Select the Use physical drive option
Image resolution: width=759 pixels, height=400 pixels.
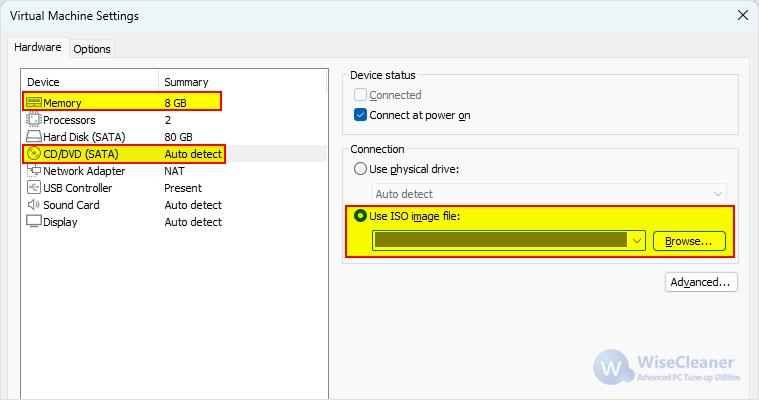click(360, 169)
